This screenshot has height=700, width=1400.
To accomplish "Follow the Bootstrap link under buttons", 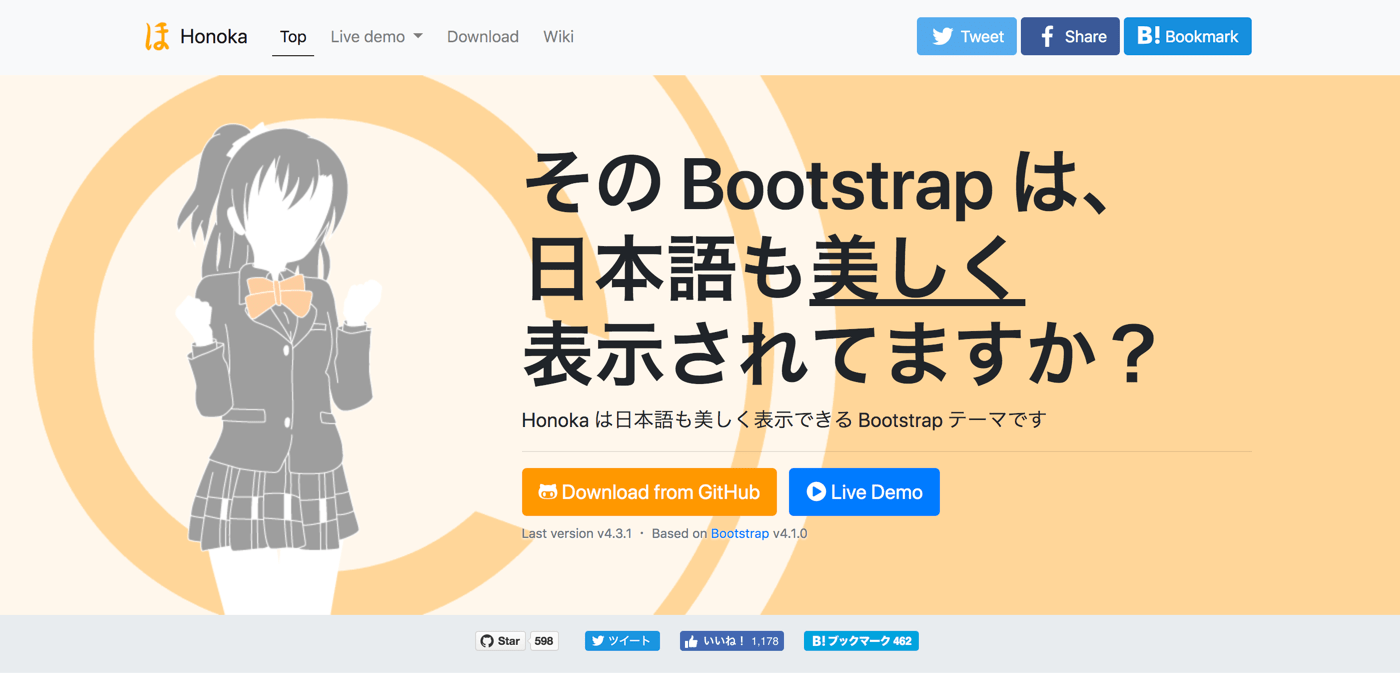I will 740,534.
